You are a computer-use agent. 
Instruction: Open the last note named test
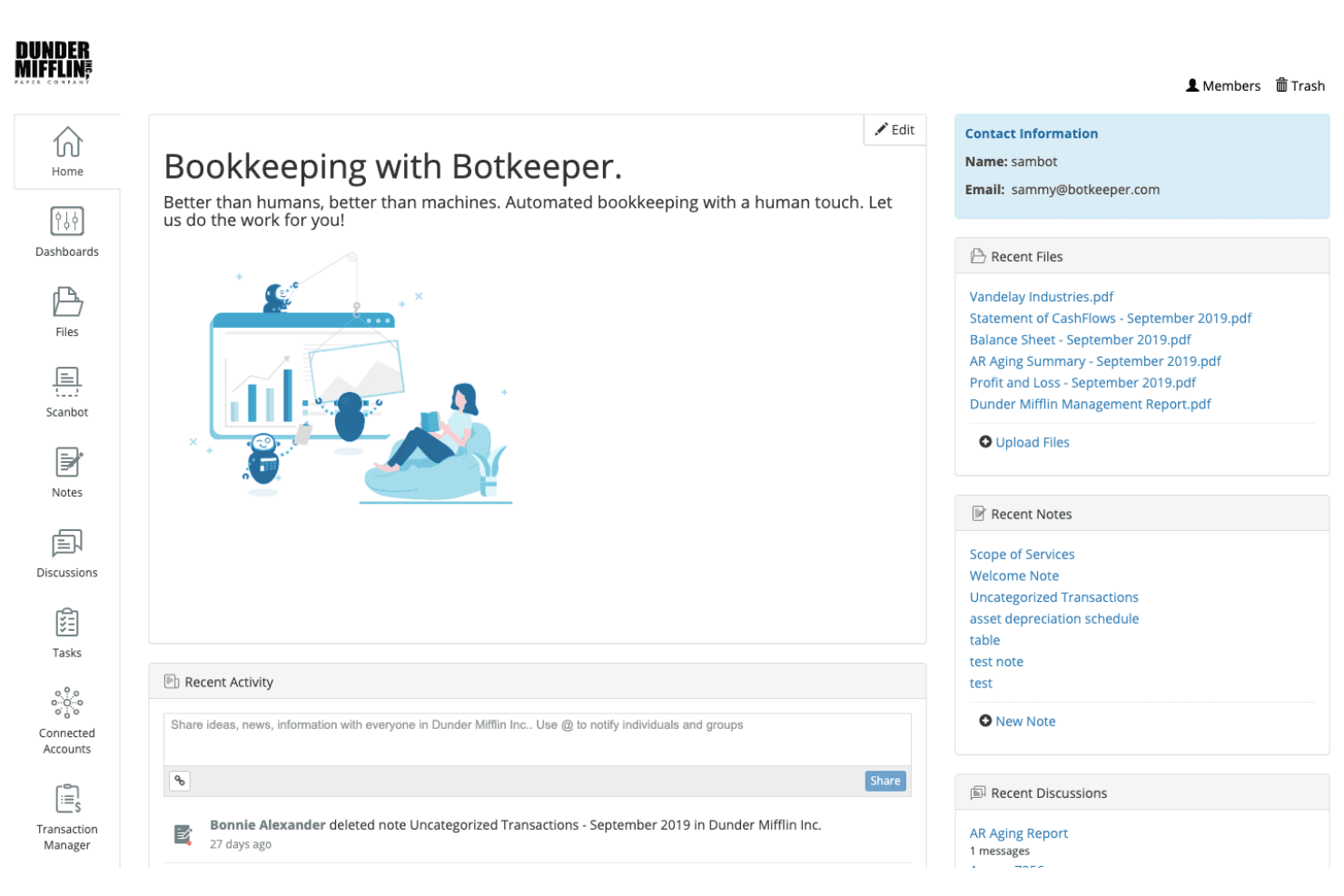(981, 684)
